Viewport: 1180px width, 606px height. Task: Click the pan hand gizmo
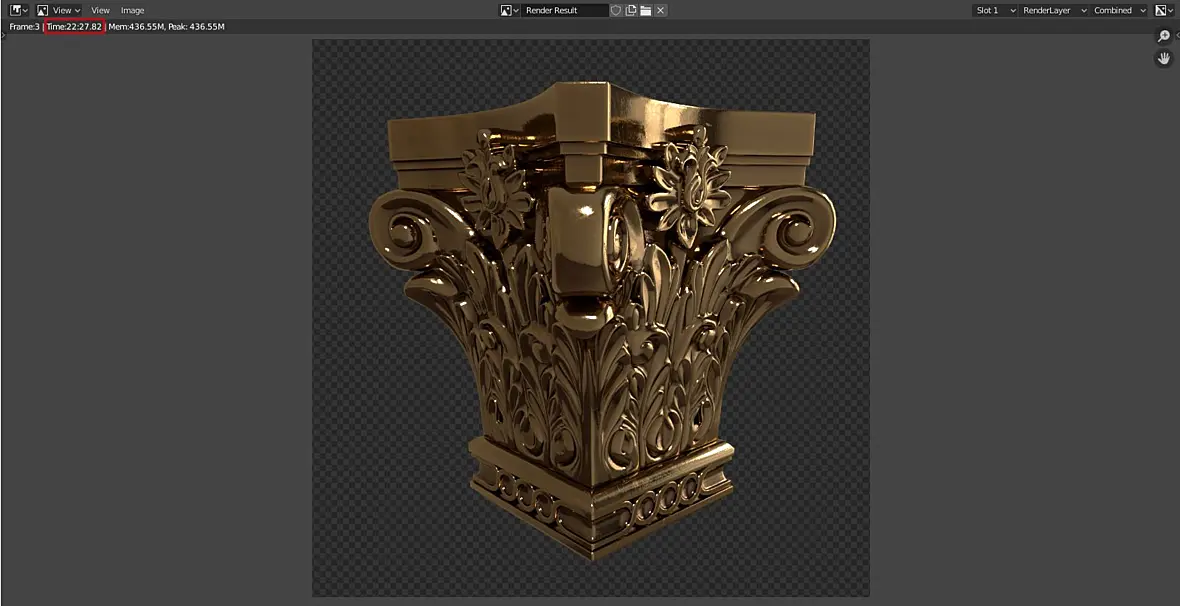click(1163, 58)
